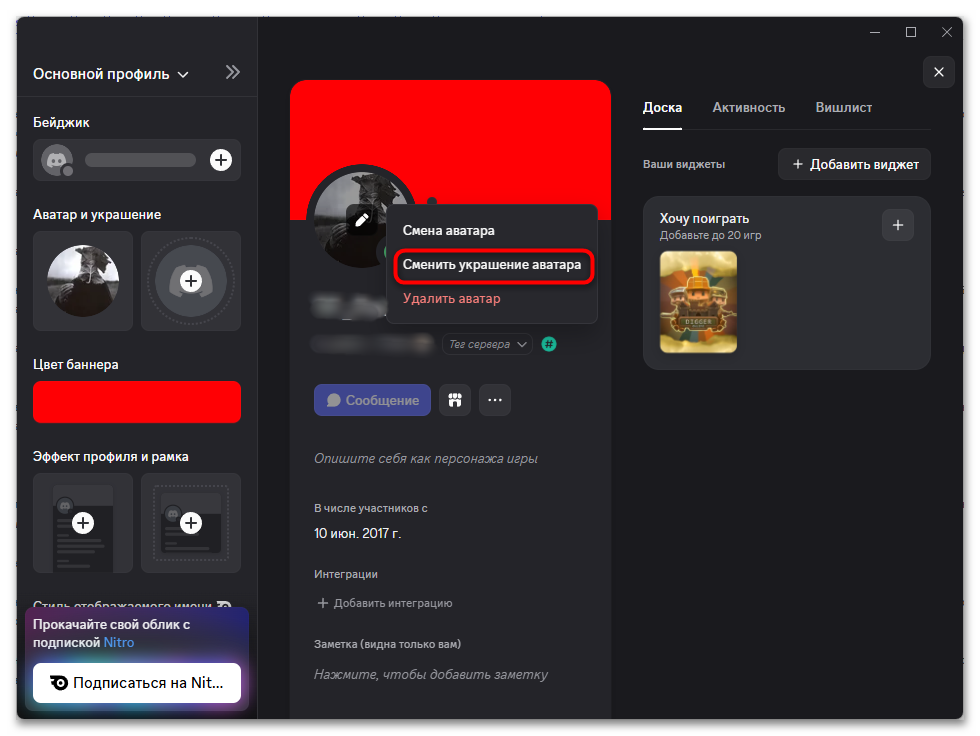
Task: Click the Интеграции heading
Action: pyautogui.click(x=346, y=574)
